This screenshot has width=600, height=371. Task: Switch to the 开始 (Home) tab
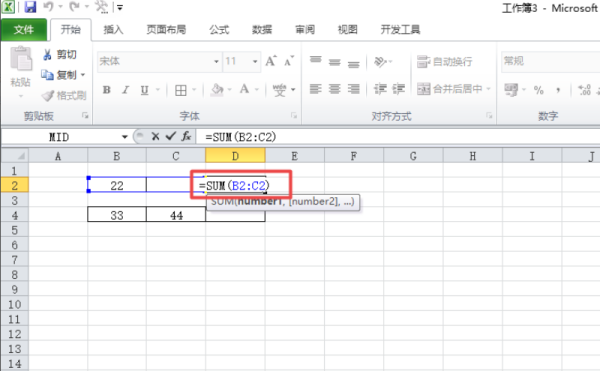tap(71, 29)
